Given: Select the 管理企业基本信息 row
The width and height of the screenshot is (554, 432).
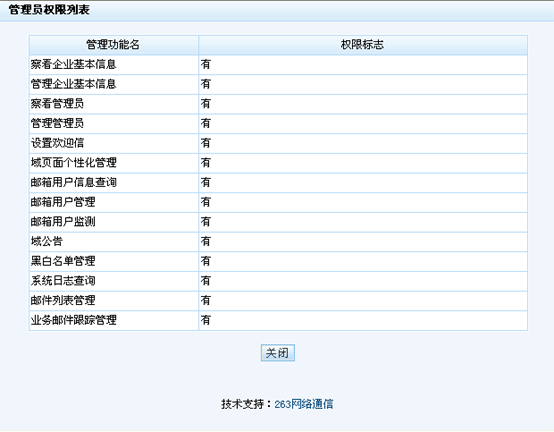Looking at the screenshot, I should pyautogui.click(x=278, y=84).
